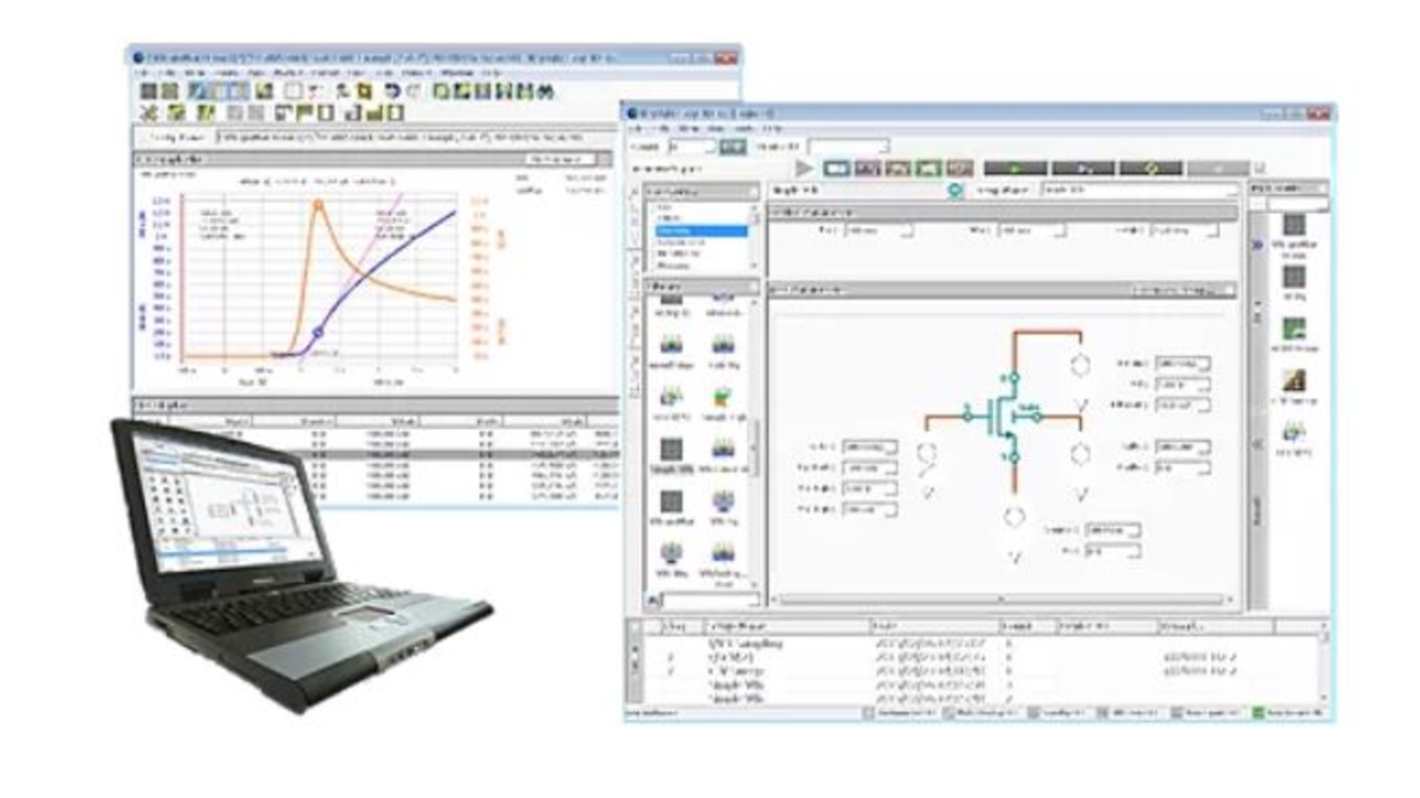The image size is (1420, 798).
Task: Click the middle device parameter field above schematic
Action: pyautogui.click(x=1033, y=230)
